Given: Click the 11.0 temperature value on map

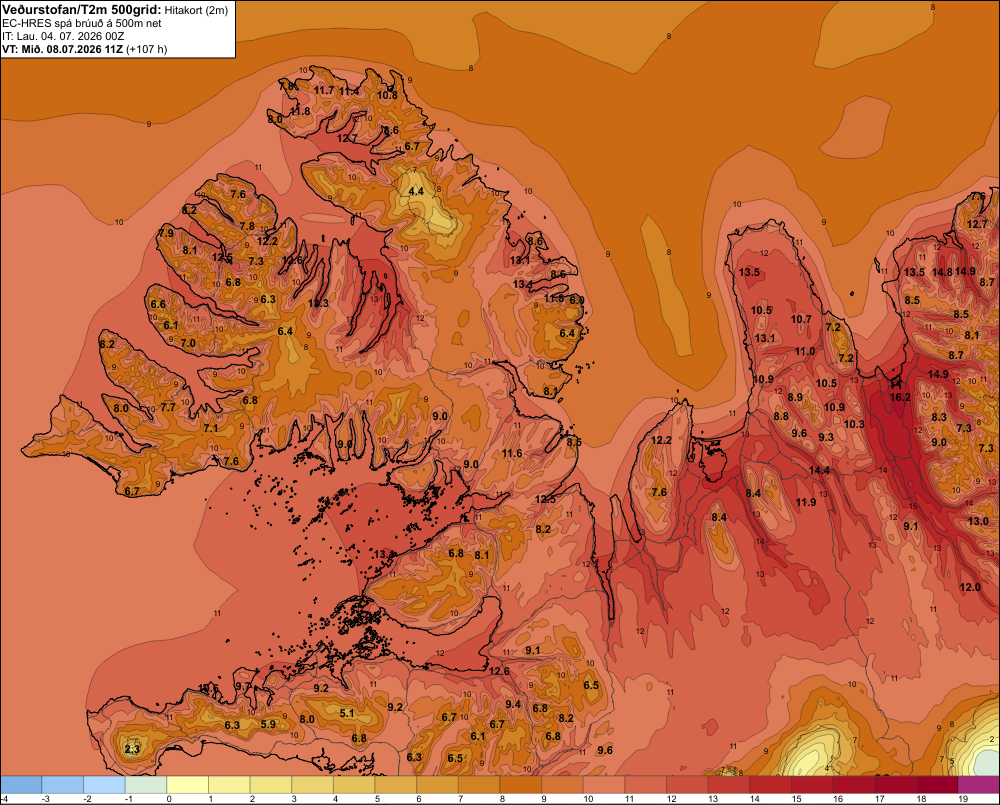Looking at the screenshot, I should click(x=805, y=351).
